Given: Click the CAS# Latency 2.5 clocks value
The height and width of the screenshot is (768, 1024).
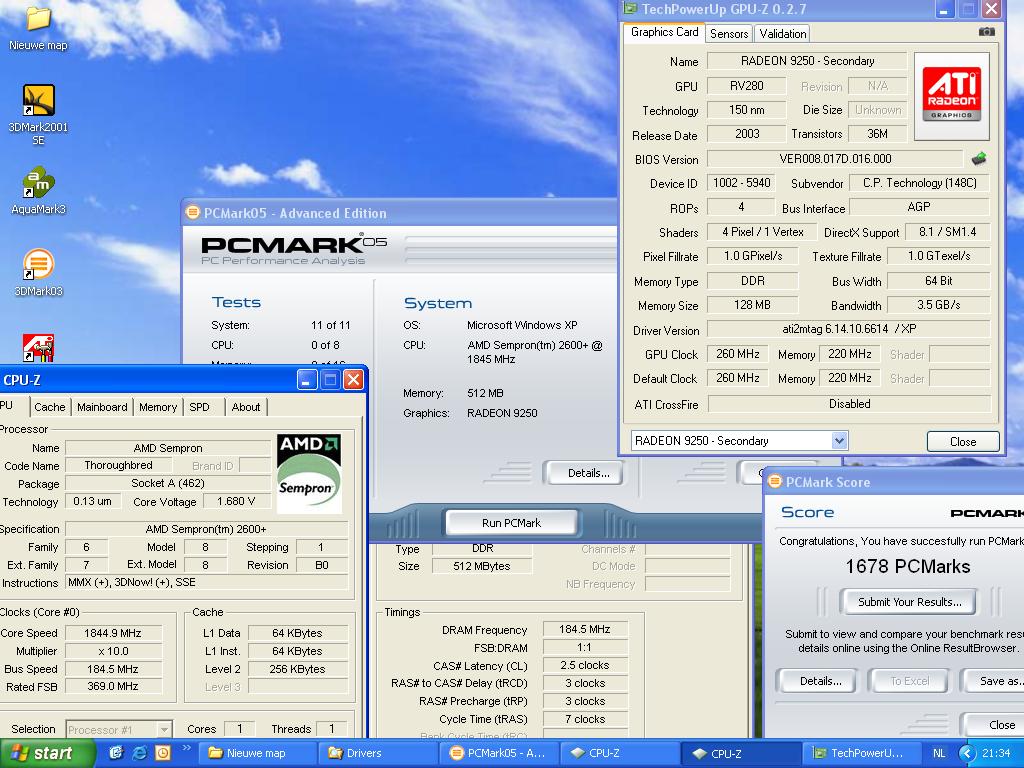Looking at the screenshot, I should pyautogui.click(x=584, y=665).
